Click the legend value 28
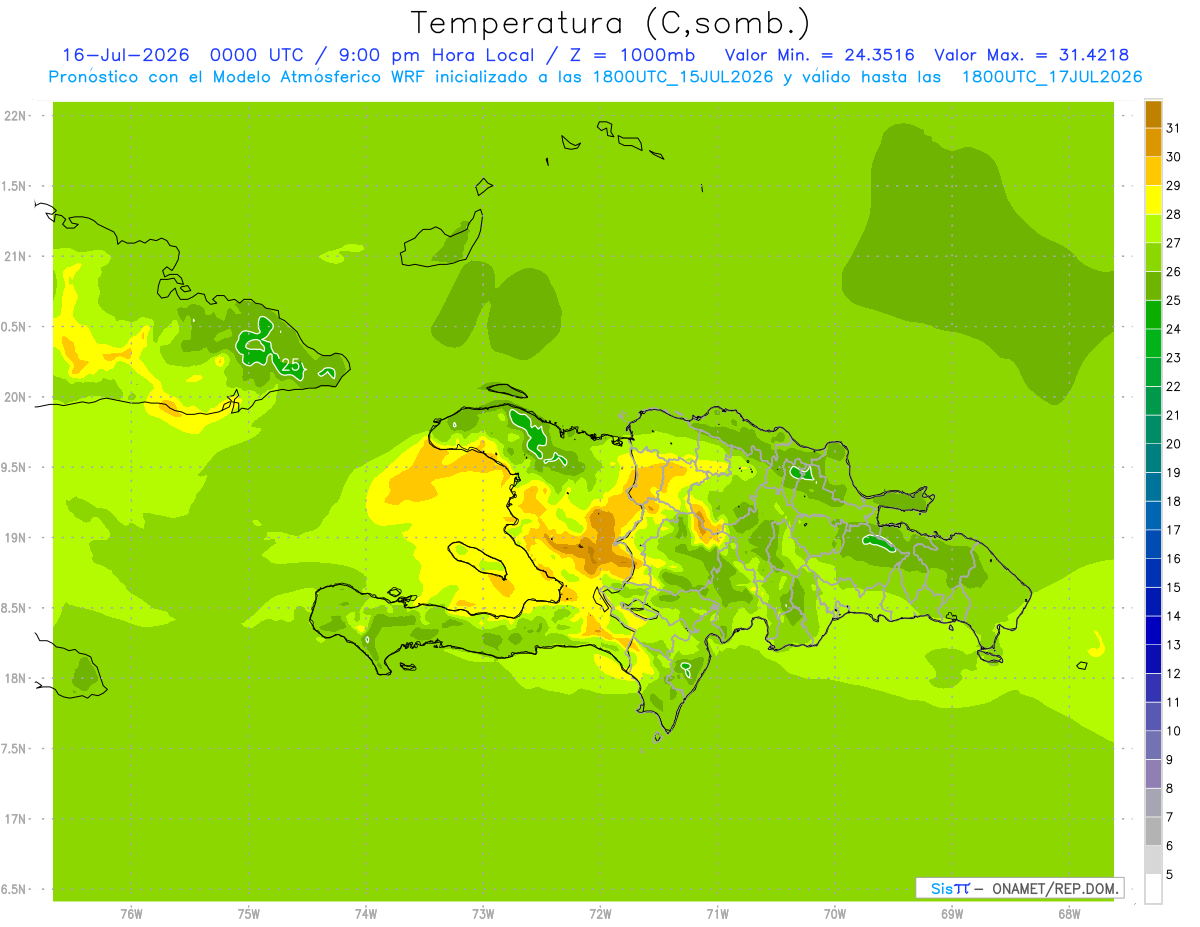The width and height of the screenshot is (1200, 927). coord(1173,214)
